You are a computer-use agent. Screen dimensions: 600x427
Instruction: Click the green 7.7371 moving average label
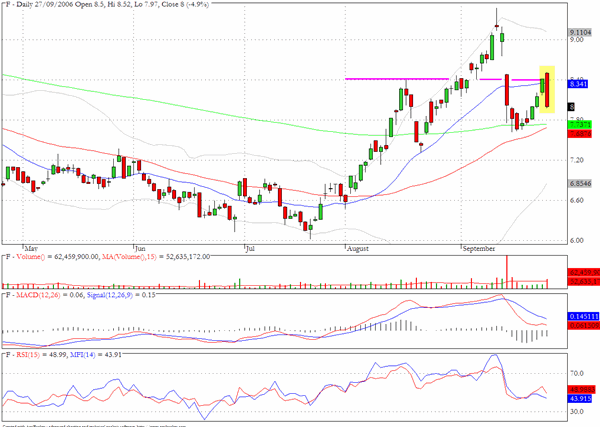[x=580, y=124]
